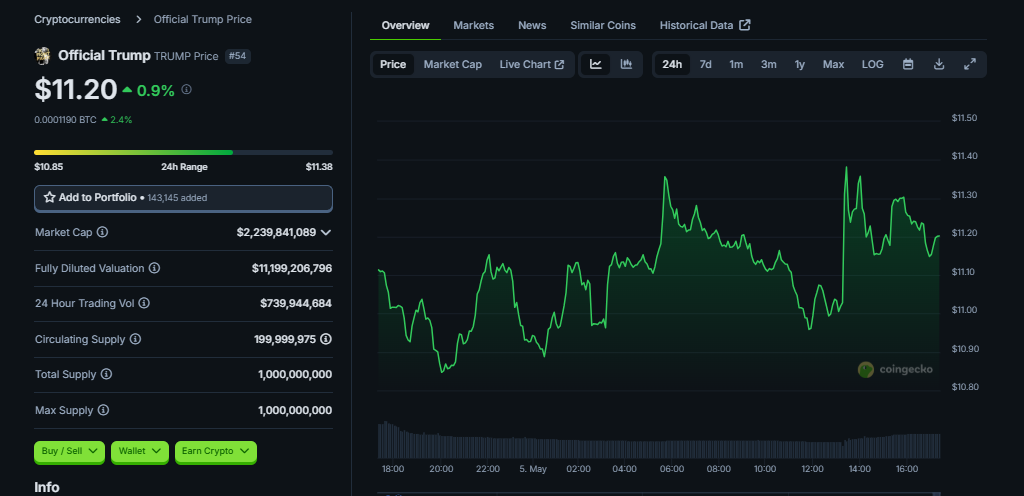Select the line chart view icon
The image size is (1024, 496).
point(595,64)
